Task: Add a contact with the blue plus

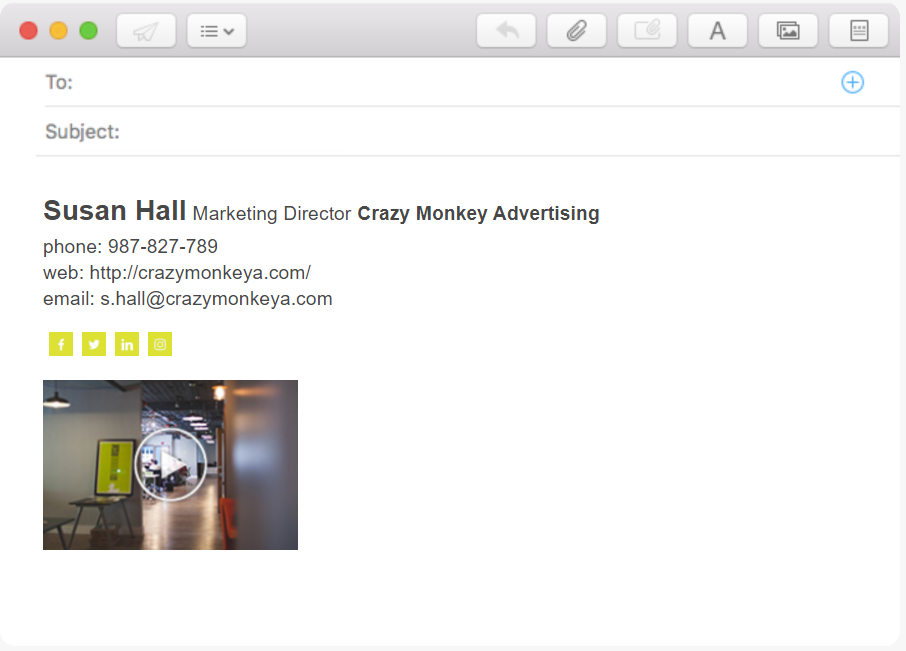Action: tap(852, 82)
